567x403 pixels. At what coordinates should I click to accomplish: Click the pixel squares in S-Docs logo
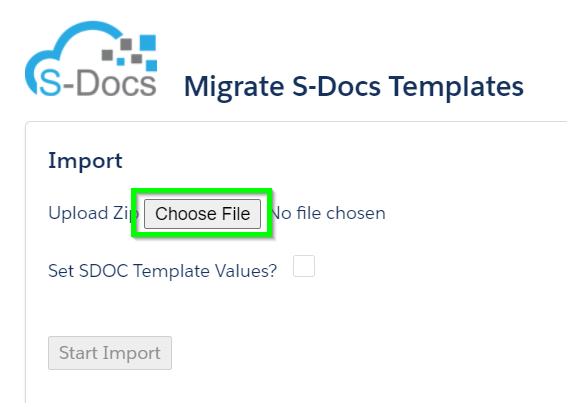129,53
